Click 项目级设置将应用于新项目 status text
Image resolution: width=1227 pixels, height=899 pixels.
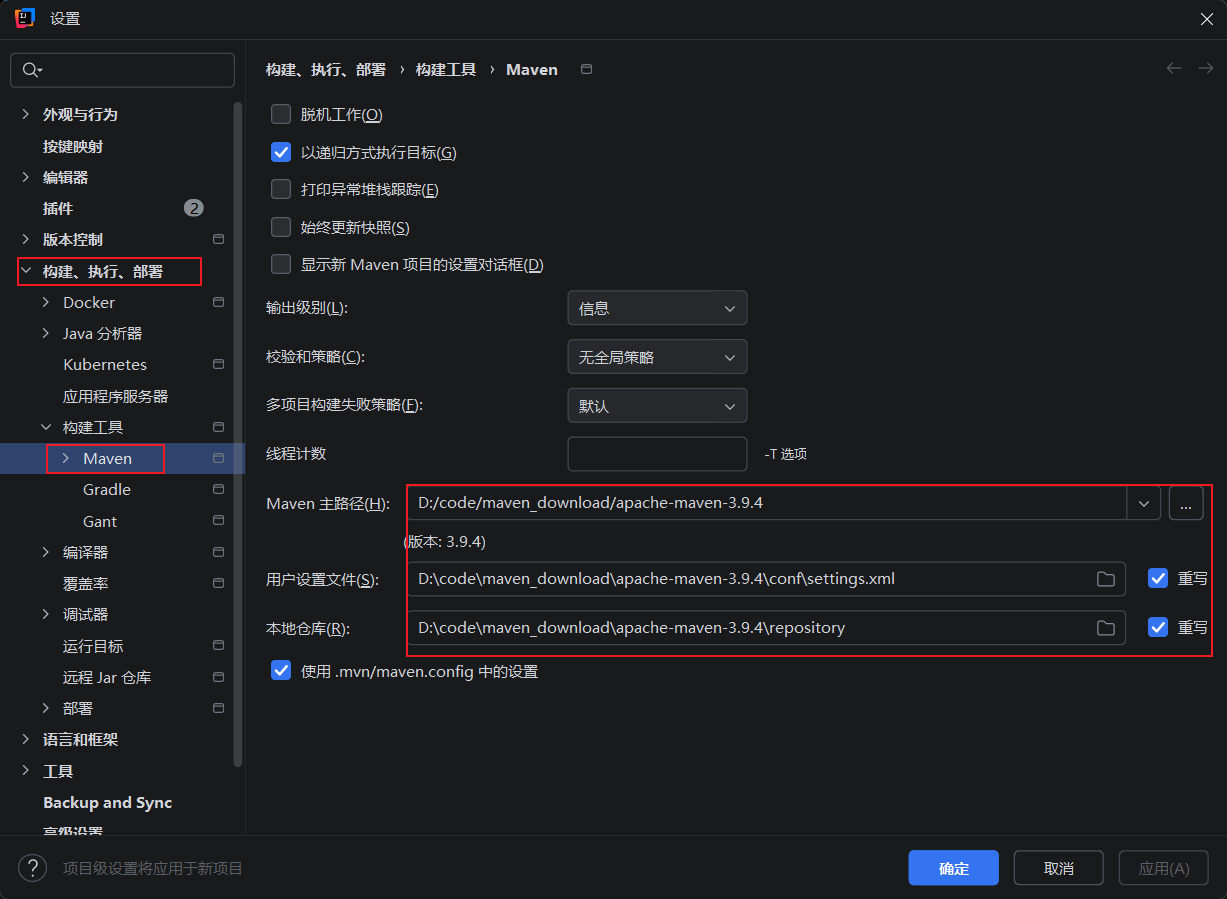click(x=153, y=868)
